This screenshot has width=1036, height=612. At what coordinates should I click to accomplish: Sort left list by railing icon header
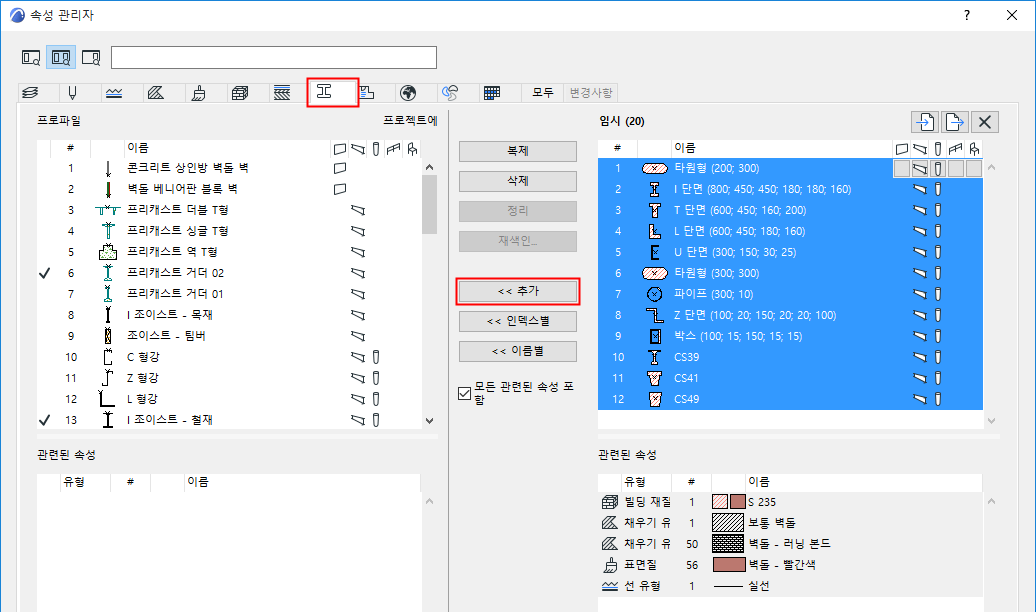point(394,149)
